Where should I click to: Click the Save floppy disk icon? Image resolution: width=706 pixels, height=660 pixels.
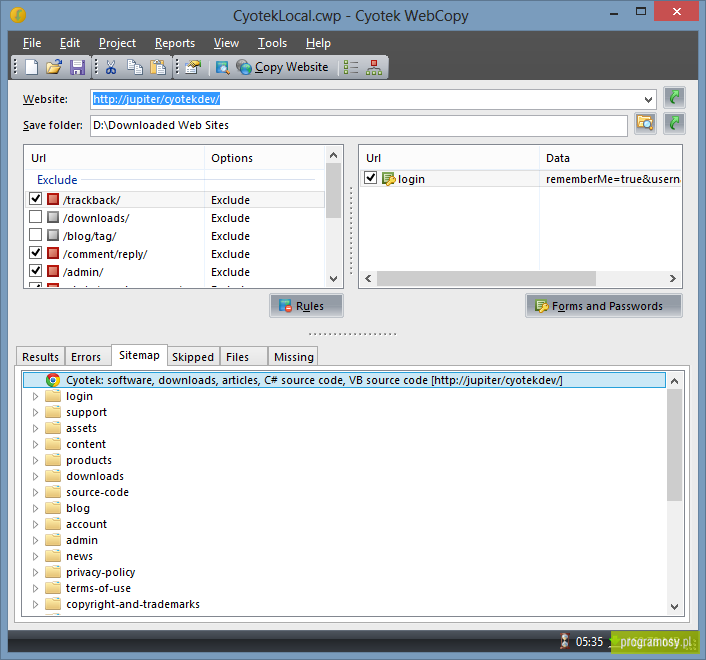tap(77, 67)
